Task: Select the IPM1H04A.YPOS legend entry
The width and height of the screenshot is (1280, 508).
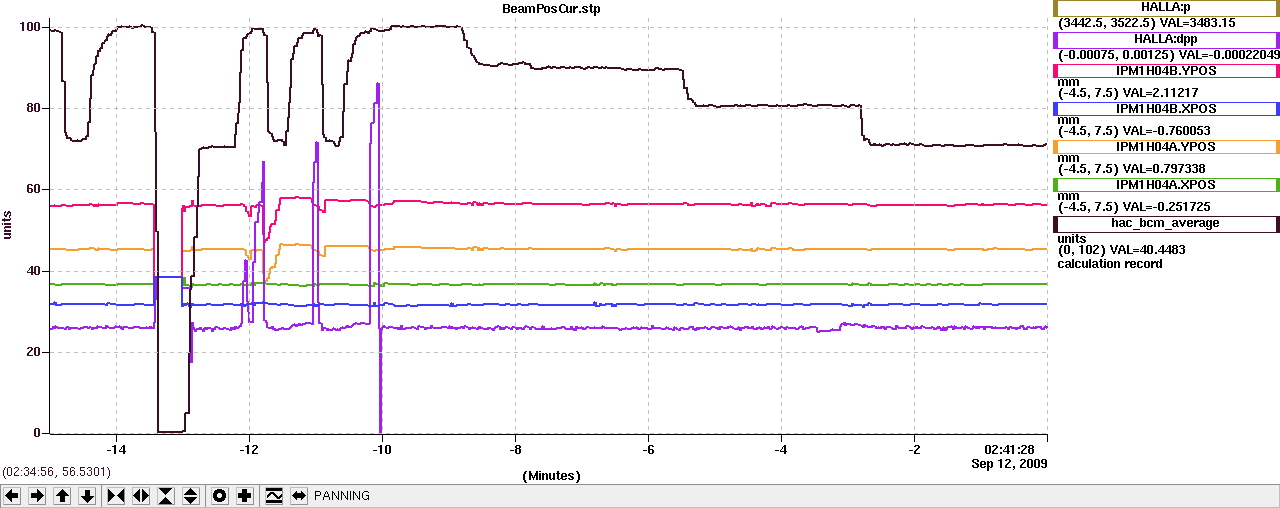Action: pos(1167,147)
